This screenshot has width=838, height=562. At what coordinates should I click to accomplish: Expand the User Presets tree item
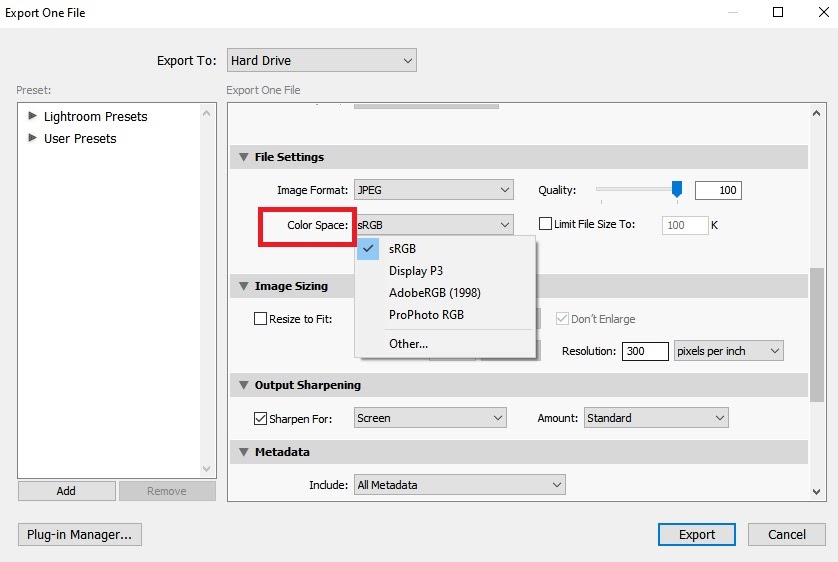pos(32,138)
